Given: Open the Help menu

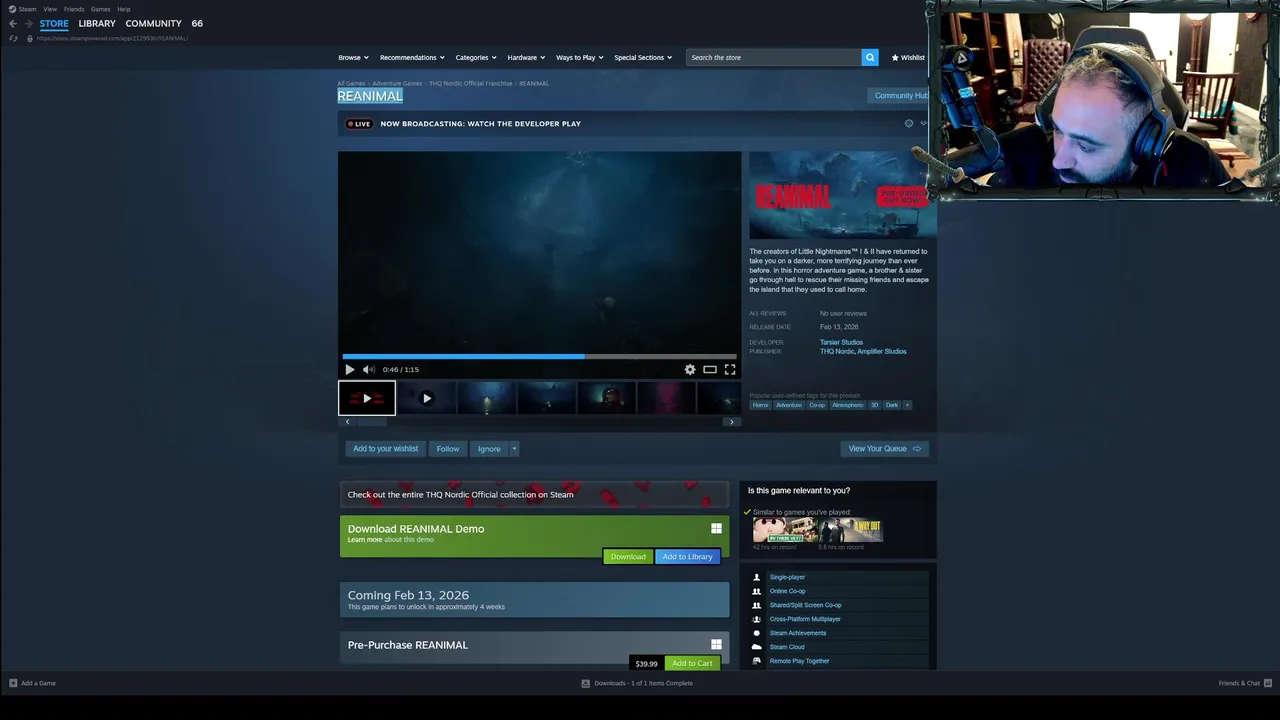Looking at the screenshot, I should click(124, 9).
